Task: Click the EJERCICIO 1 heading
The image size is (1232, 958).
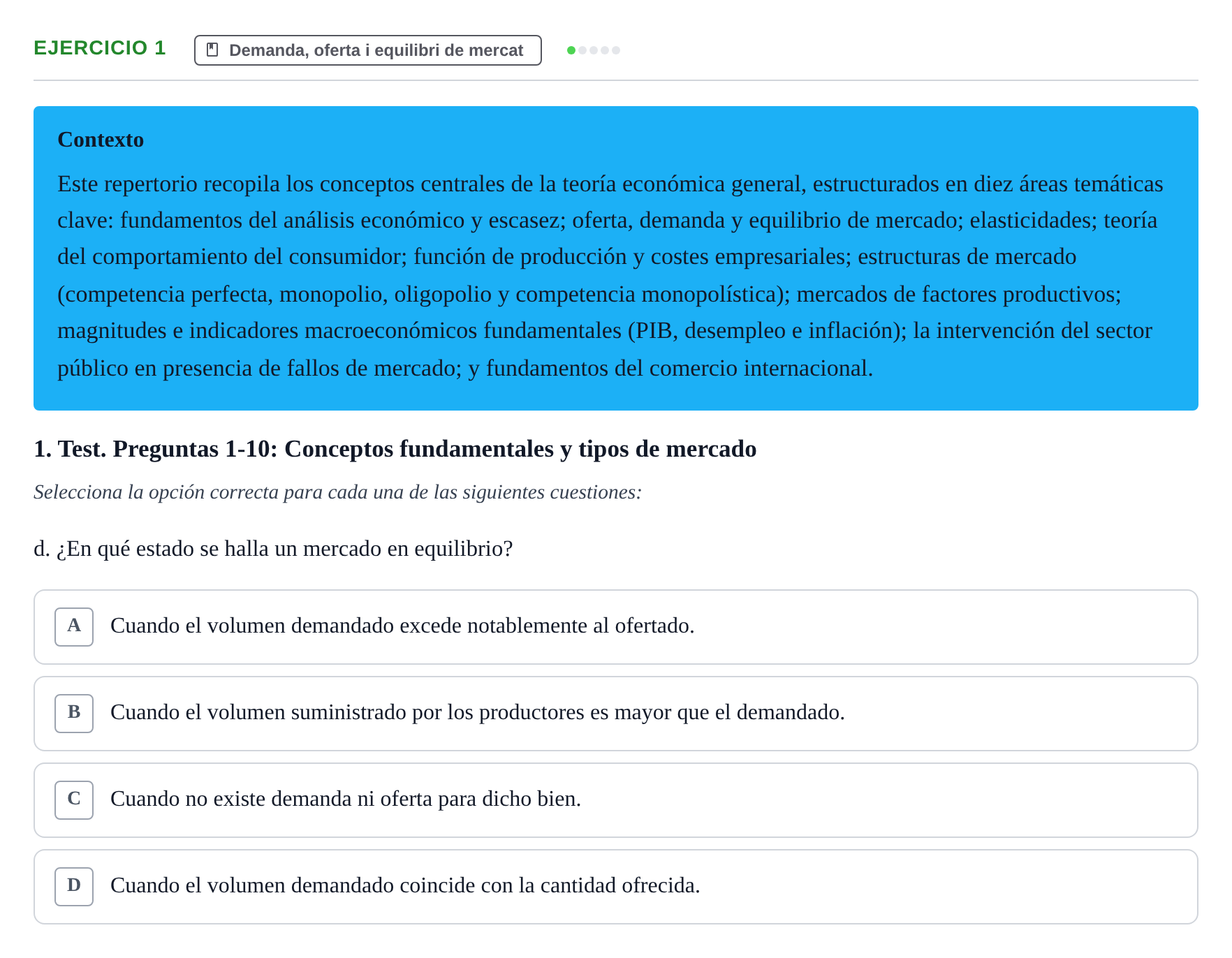Action: click(x=100, y=47)
